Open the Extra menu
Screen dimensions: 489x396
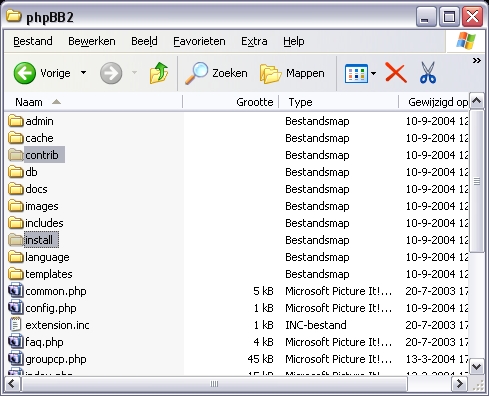[254, 41]
